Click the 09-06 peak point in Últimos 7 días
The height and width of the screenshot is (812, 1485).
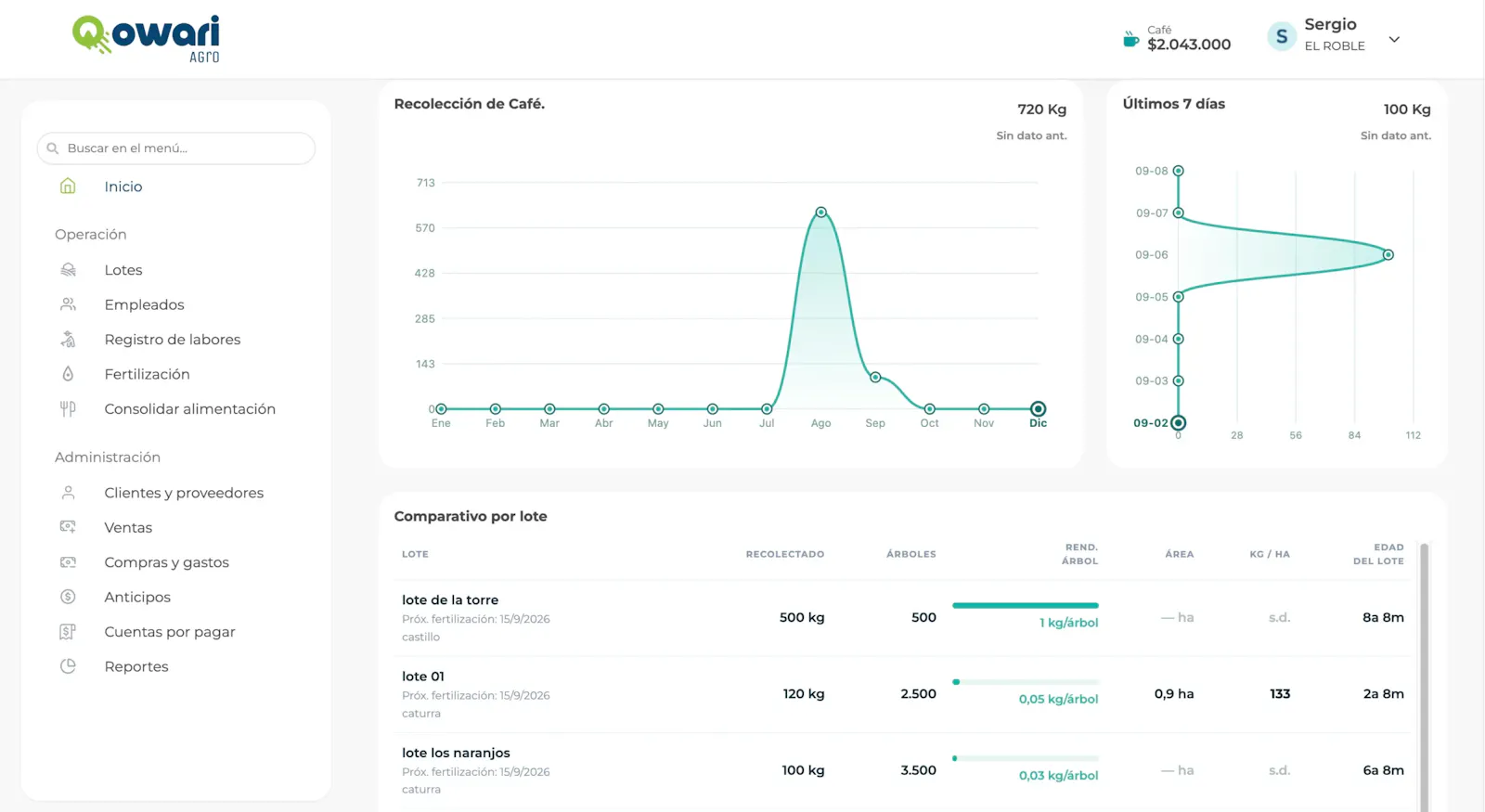1388,254
